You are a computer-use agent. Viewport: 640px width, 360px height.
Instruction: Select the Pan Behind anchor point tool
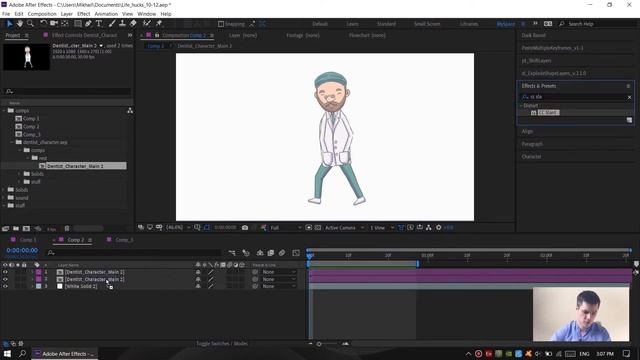click(x=64, y=24)
